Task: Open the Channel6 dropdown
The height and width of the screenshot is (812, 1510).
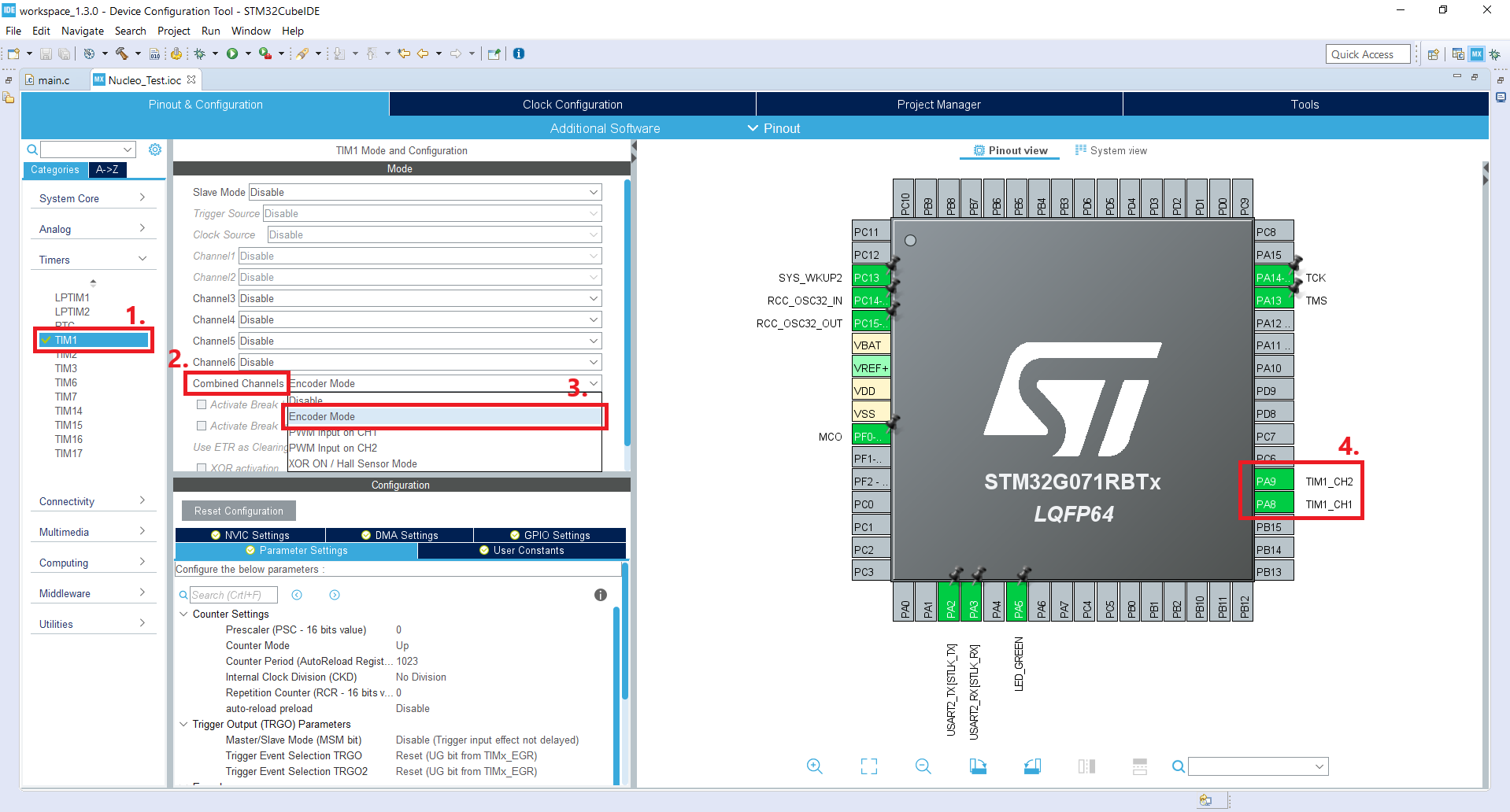Action: coord(420,362)
